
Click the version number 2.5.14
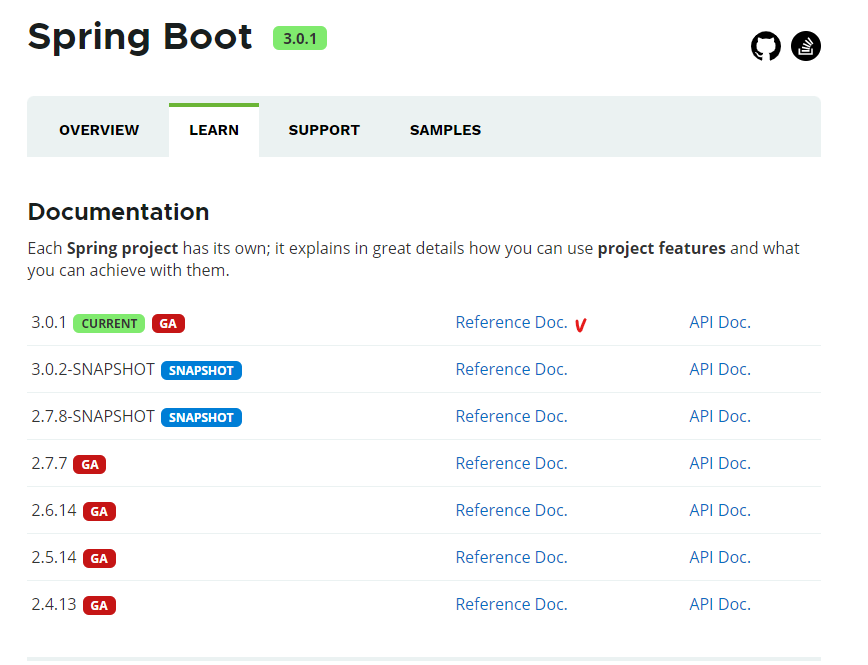[54, 558]
